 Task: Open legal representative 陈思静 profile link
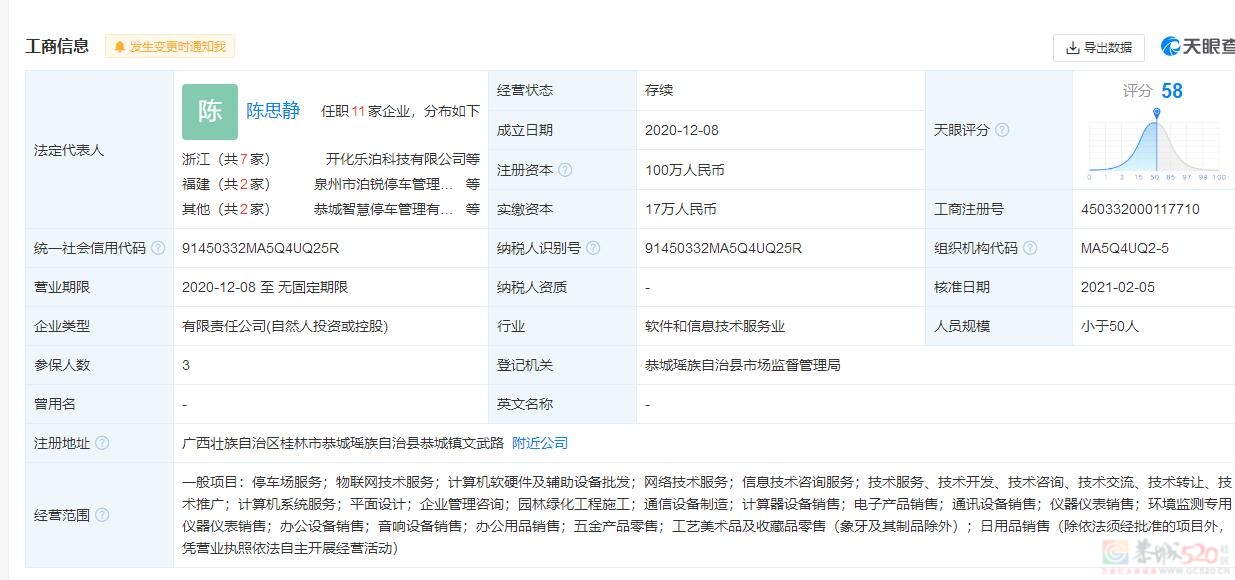tap(273, 111)
